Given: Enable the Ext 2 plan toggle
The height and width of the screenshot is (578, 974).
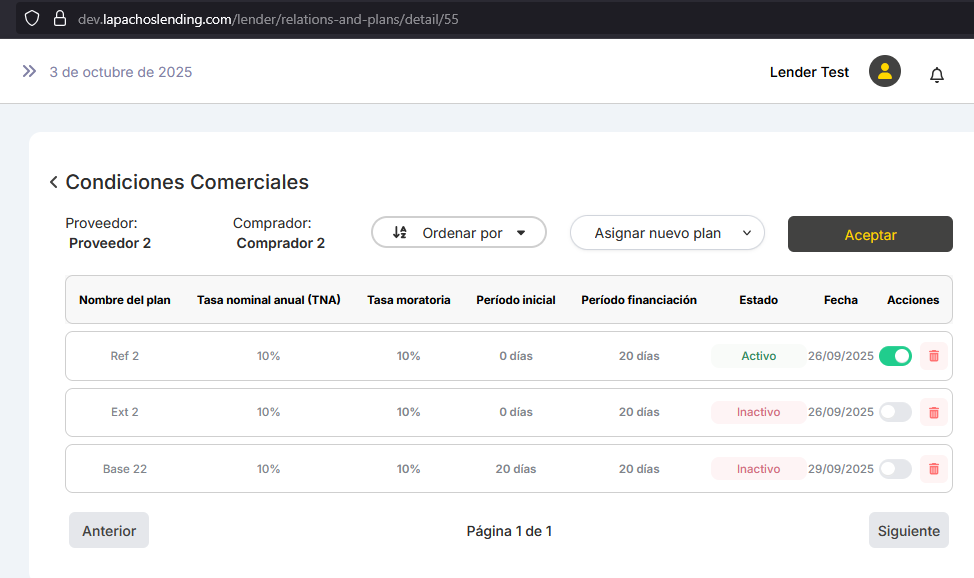Looking at the screenshot, I should [895, 412].
